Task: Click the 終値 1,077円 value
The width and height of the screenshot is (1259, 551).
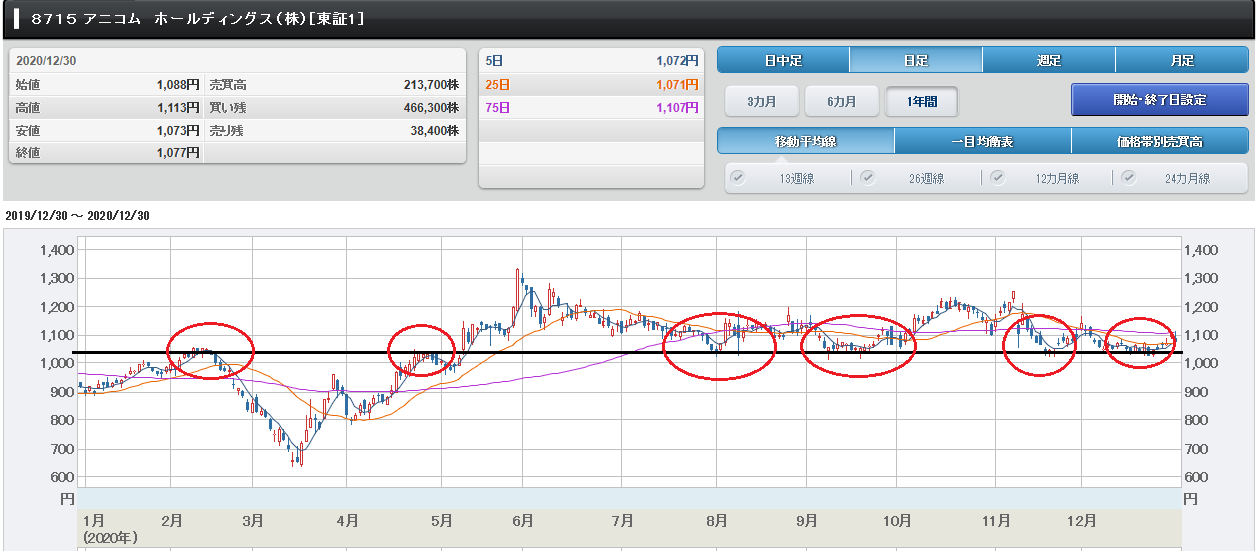Action: coord(178,153)
